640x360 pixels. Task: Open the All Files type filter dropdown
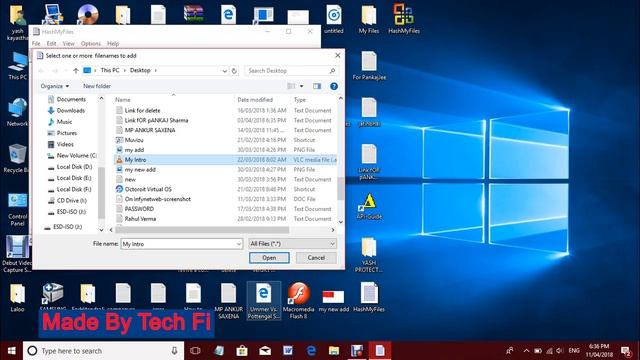(x=292, y=244)
